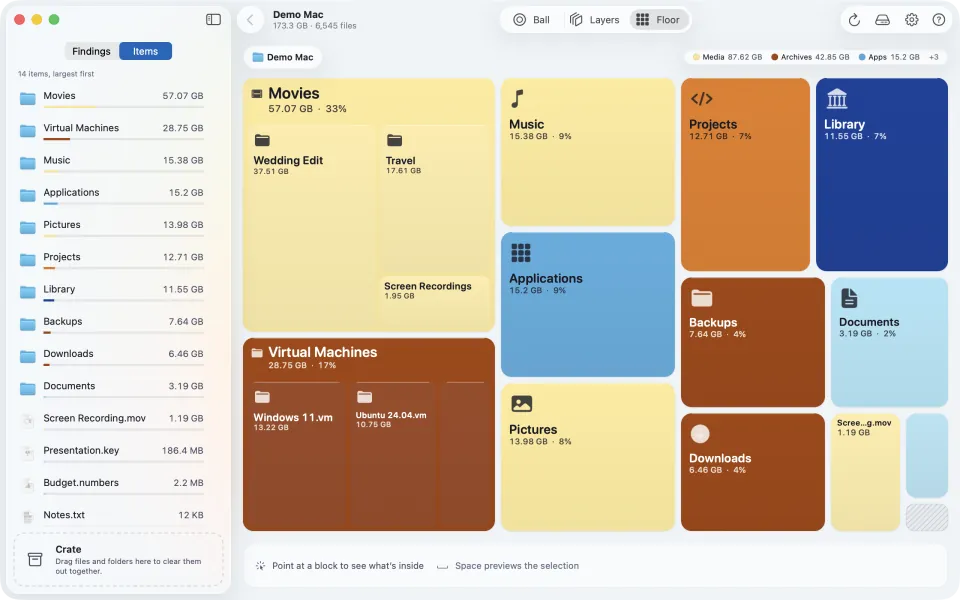Select the Items tab

pyautogui.click(x=145, y=51)
